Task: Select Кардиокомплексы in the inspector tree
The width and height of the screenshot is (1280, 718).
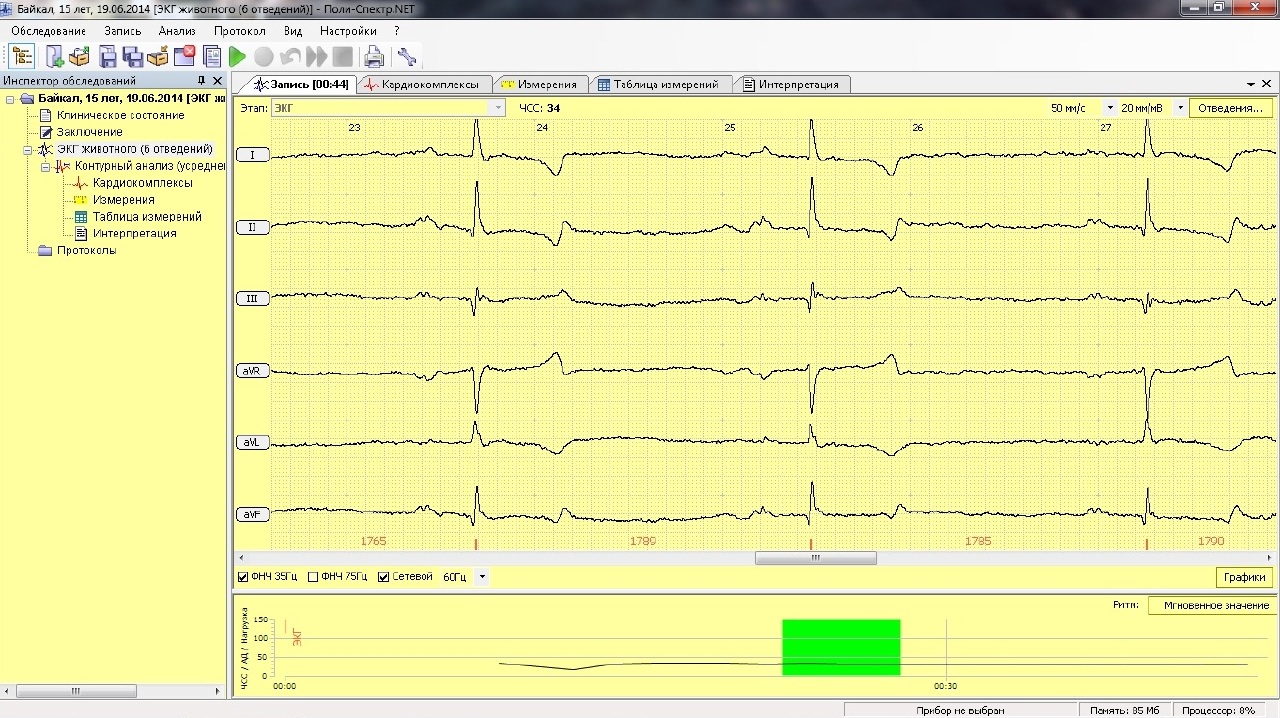Action: click(x=143, y=183)
